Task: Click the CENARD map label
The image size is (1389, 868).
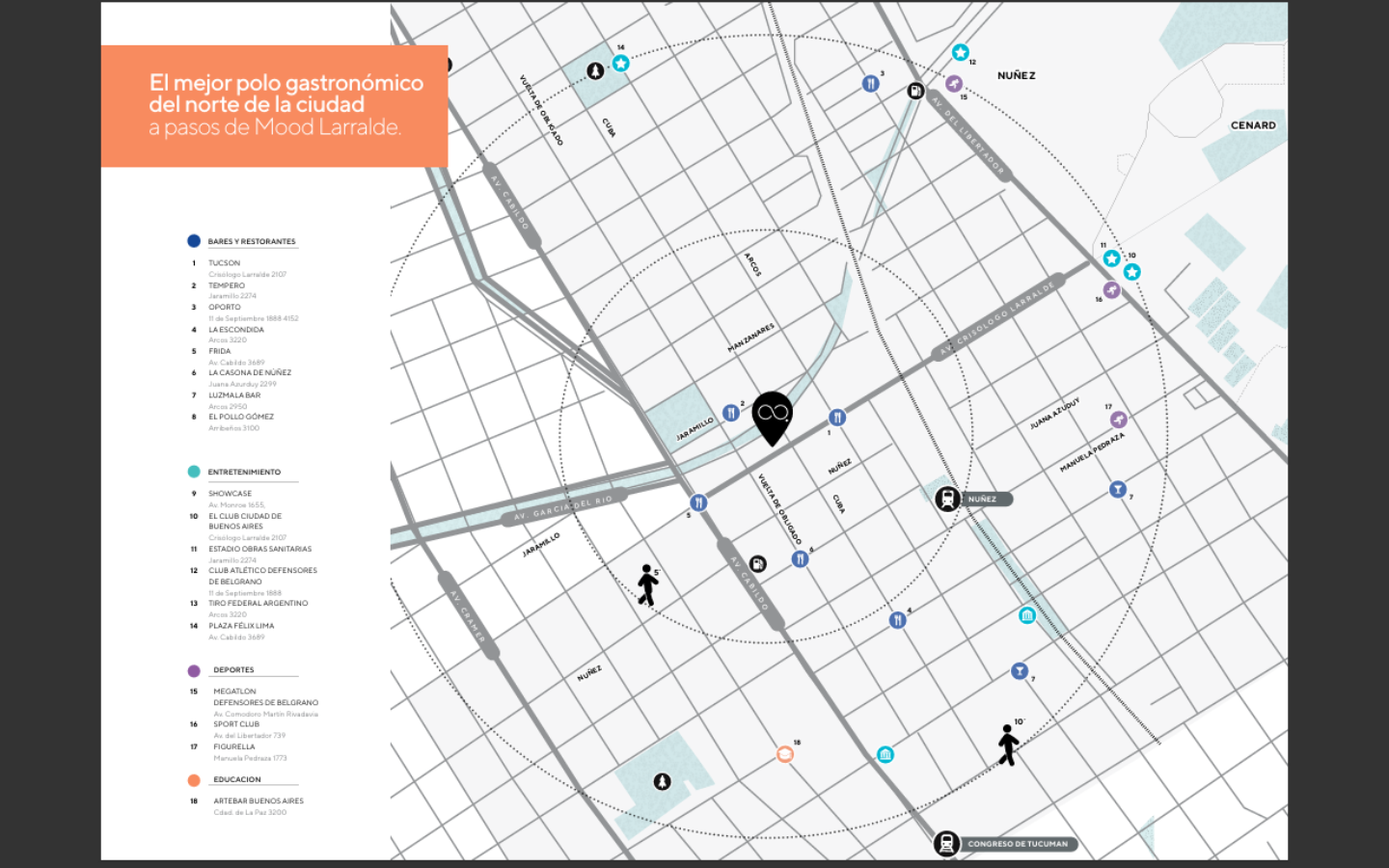Action: tap(1253, 125)
